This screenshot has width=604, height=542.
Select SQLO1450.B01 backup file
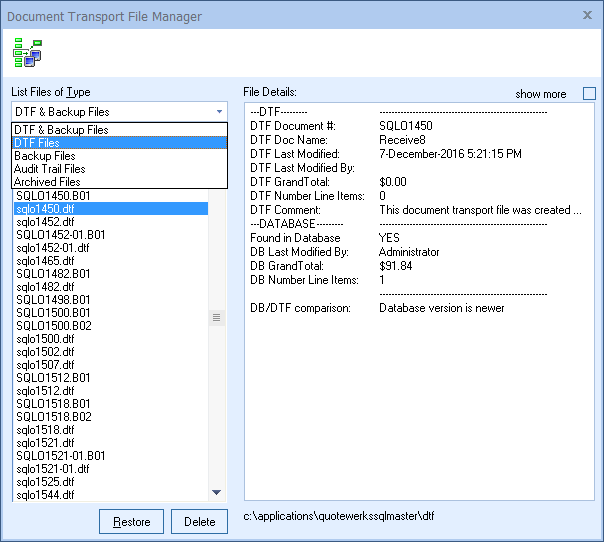tap(53, 196)
